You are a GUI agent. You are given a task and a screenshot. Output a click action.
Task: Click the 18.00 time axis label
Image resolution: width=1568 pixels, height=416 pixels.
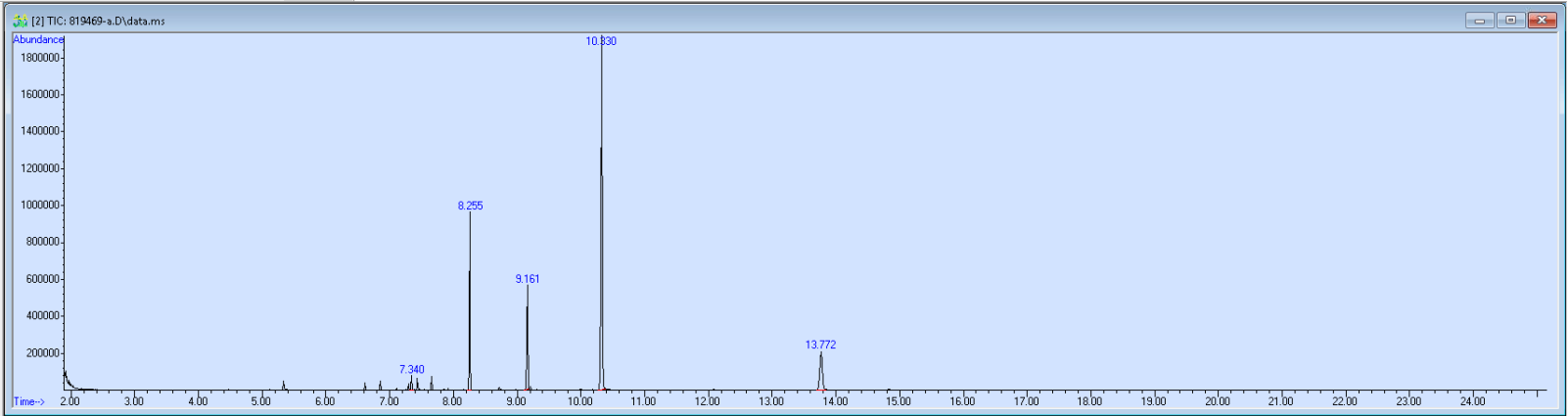click(x=1089, y=401)
